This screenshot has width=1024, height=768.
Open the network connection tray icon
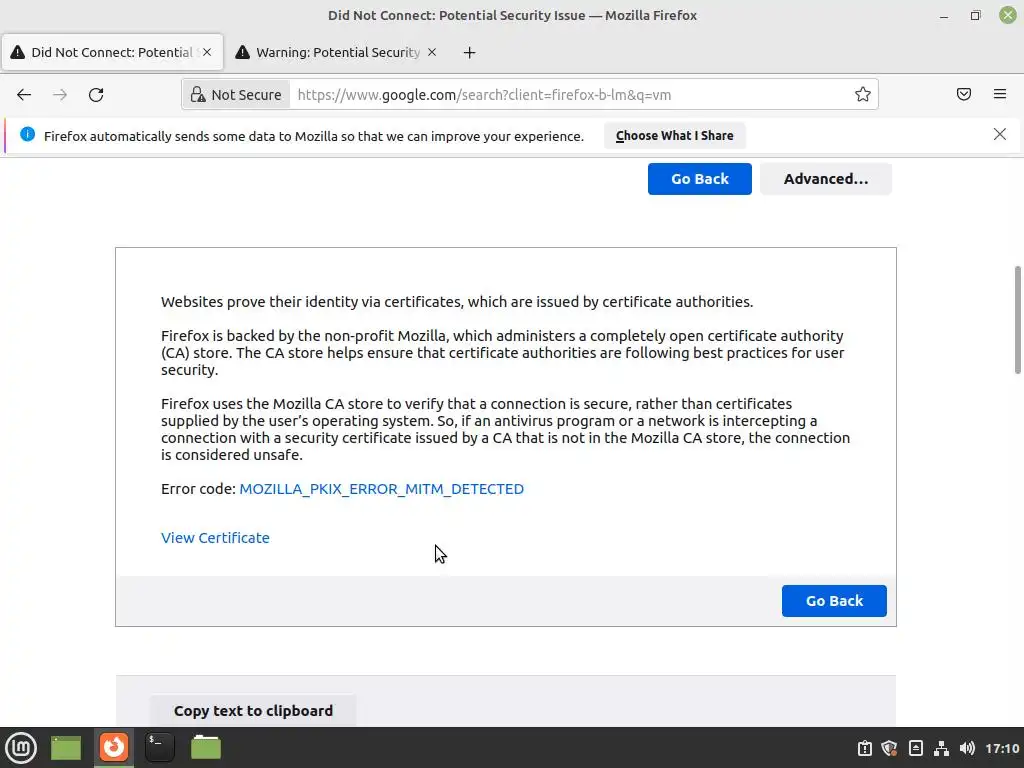coord(941,748)
